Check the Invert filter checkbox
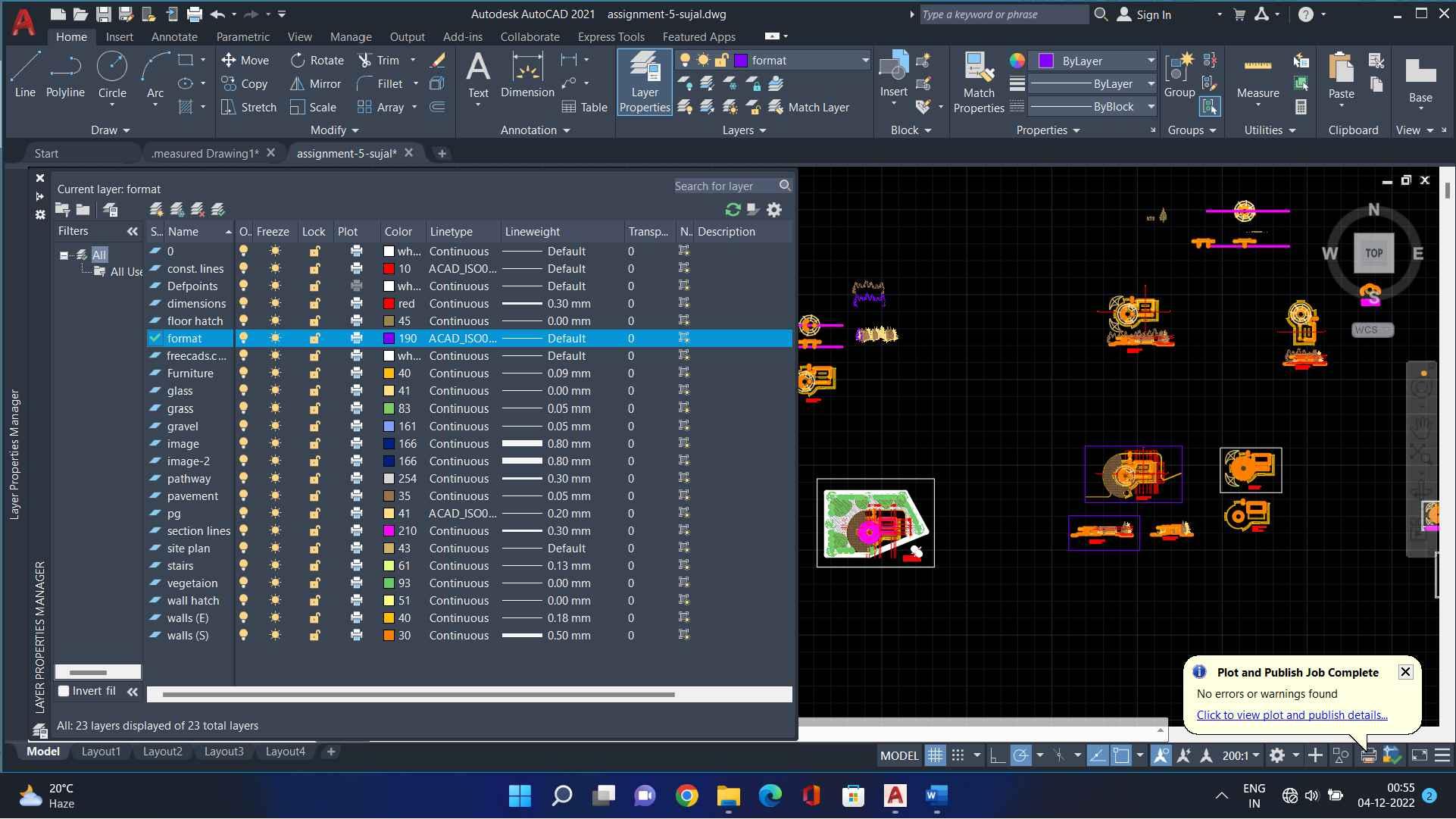Viewport: 1456px width, 819px height. (64, 691)
